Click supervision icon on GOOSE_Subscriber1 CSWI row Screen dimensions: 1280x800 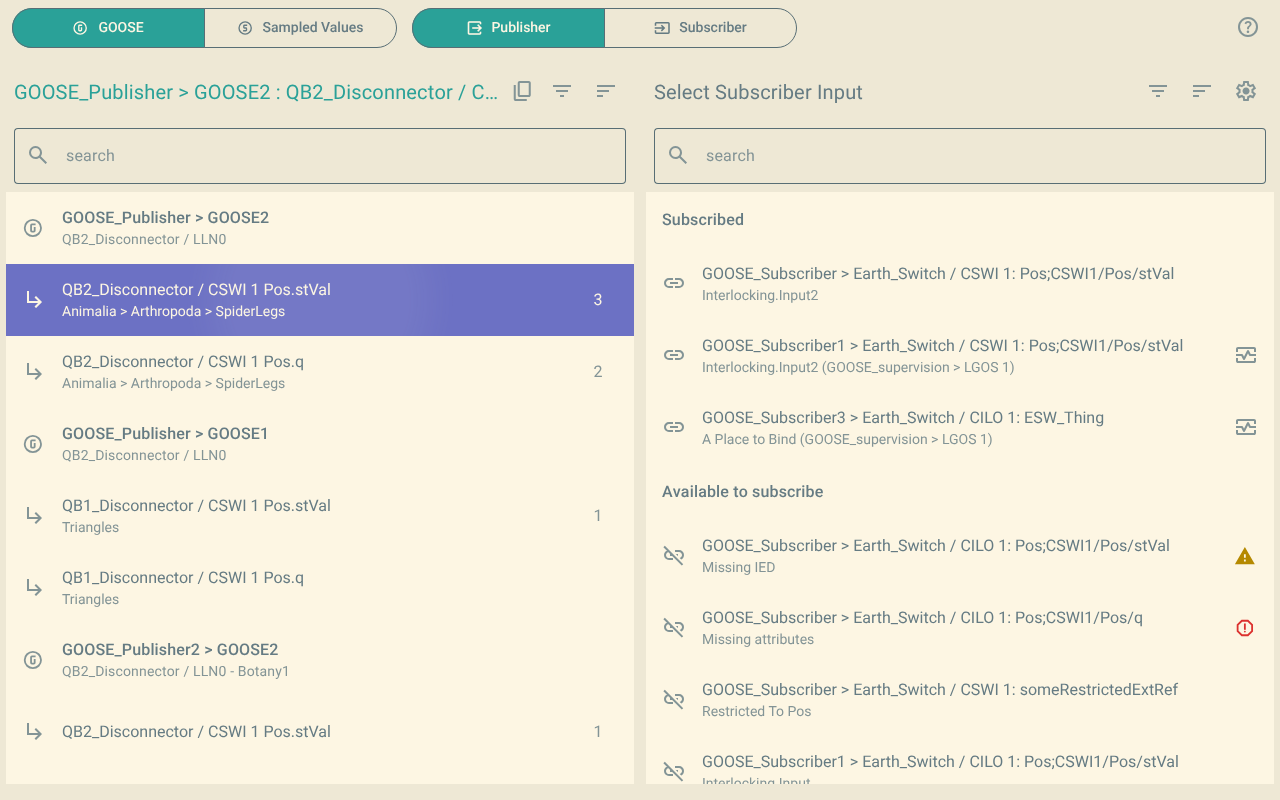(x=1246, y=355)
